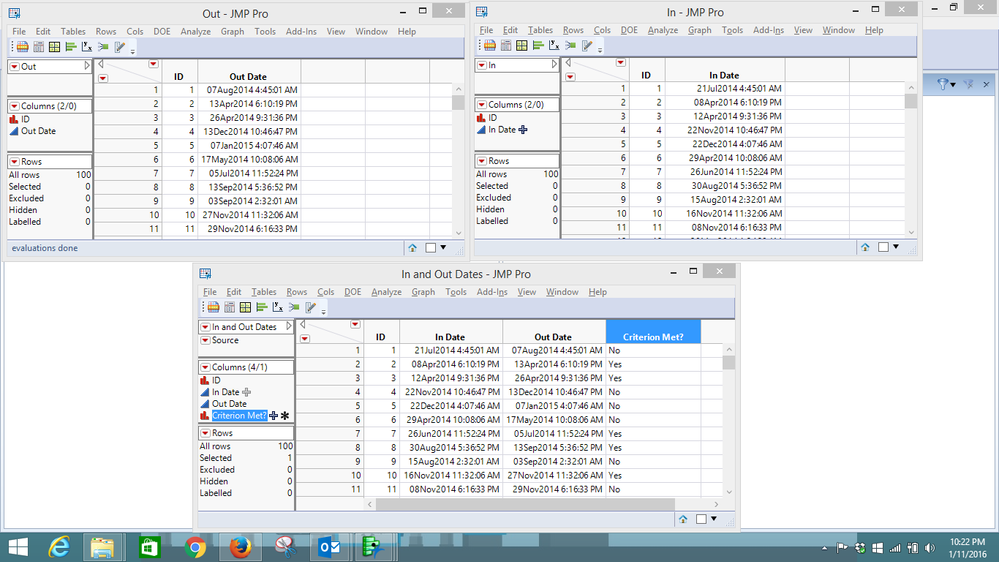Open Google Chrome from the taskbar
Image resolution: width=999 pixels, height=562 pixels.
(195, 547)
